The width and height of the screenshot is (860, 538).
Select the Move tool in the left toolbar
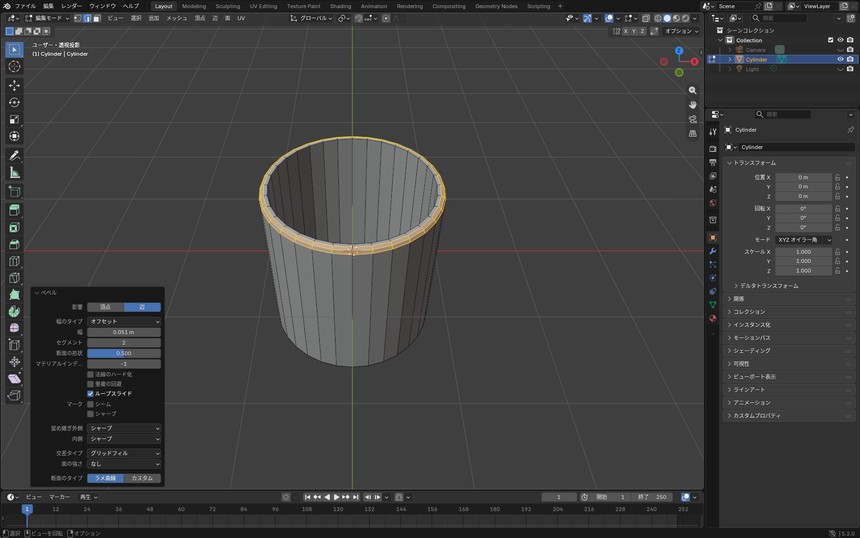click(x=14, y=85)
